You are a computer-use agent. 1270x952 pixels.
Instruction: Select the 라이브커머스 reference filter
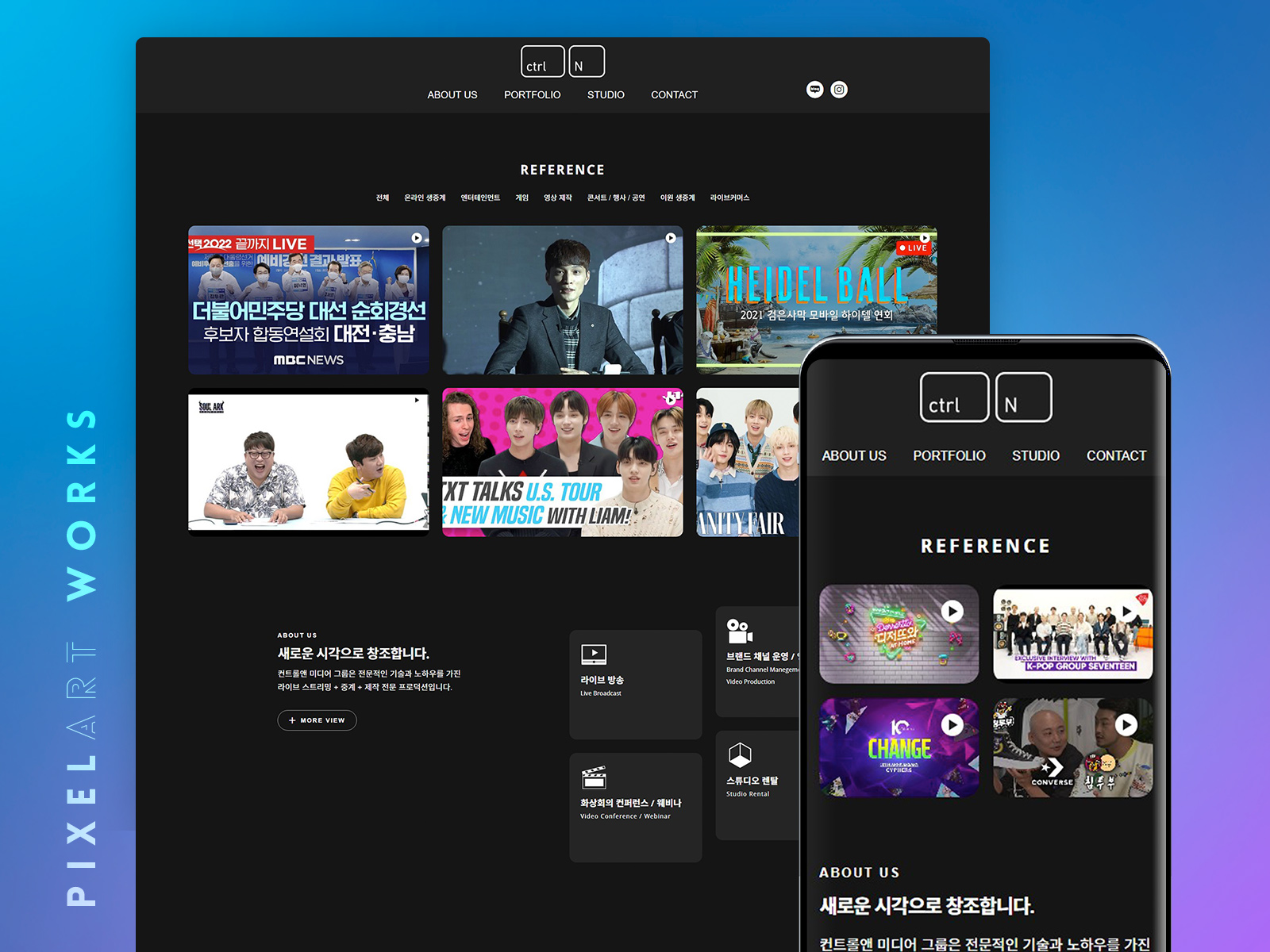point(729,198)
